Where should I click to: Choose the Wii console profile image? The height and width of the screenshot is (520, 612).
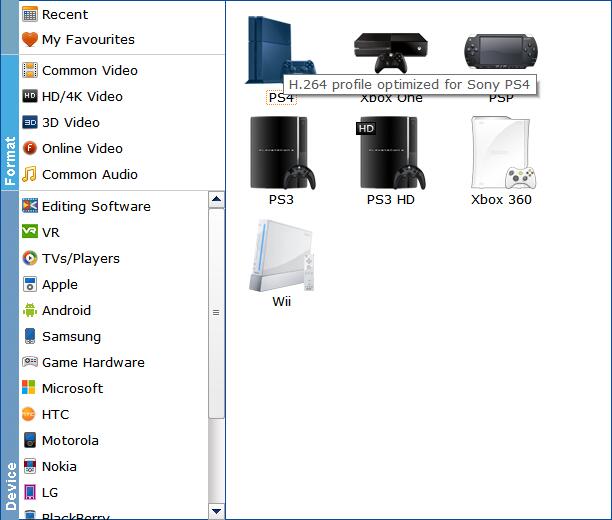281,256
